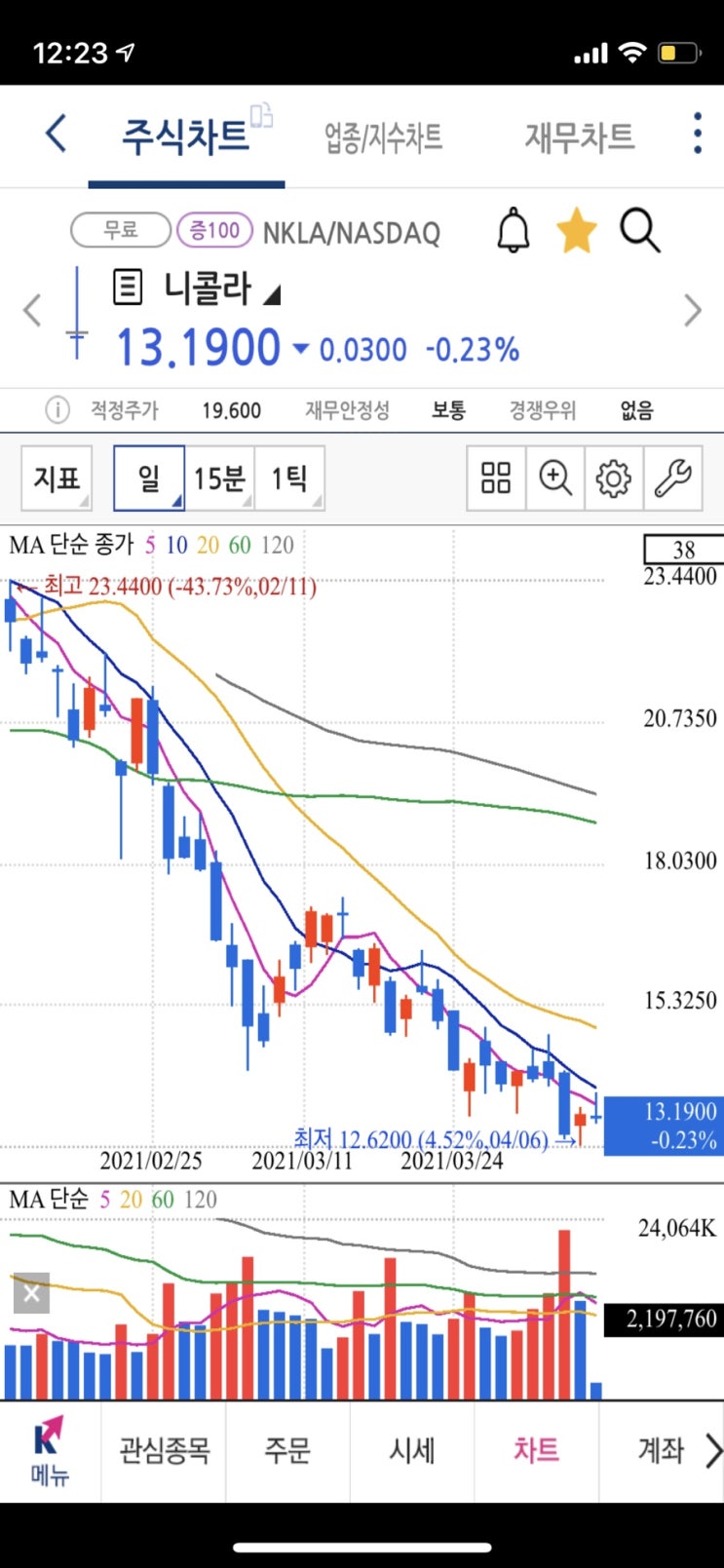Click the 24,064K volume axis label
724x1568 pixels.
678,1228
